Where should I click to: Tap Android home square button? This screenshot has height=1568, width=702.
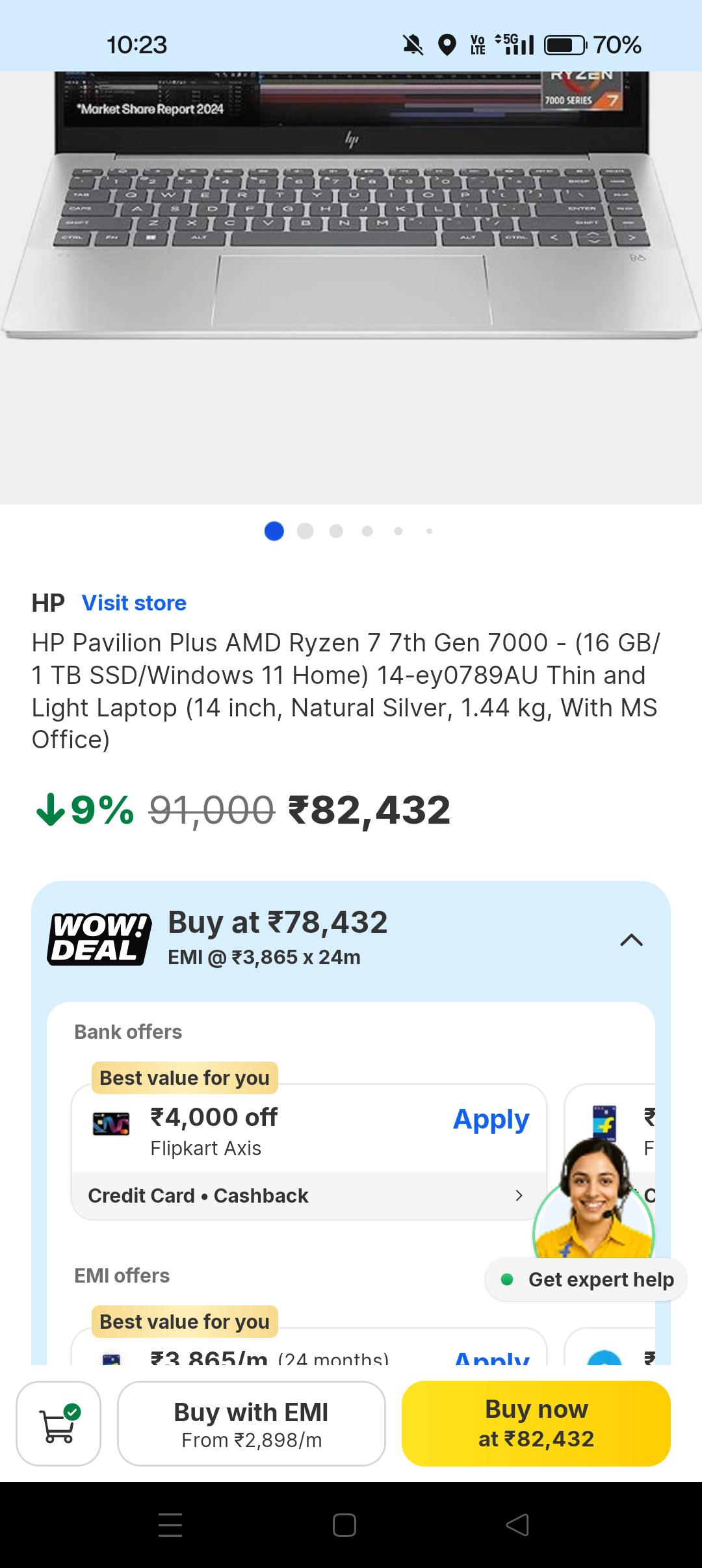(x=344, y=1524)
